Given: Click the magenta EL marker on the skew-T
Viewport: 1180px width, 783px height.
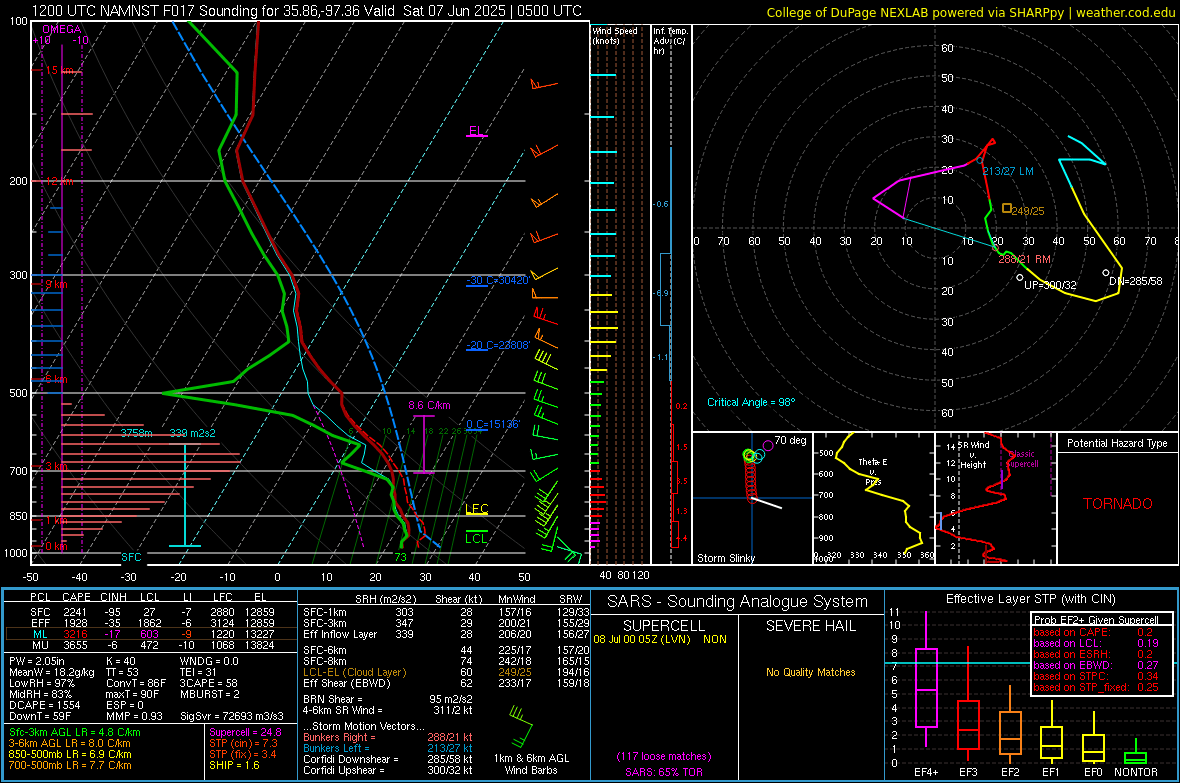Looking at the screenshot, I should (x=476, y=131).
